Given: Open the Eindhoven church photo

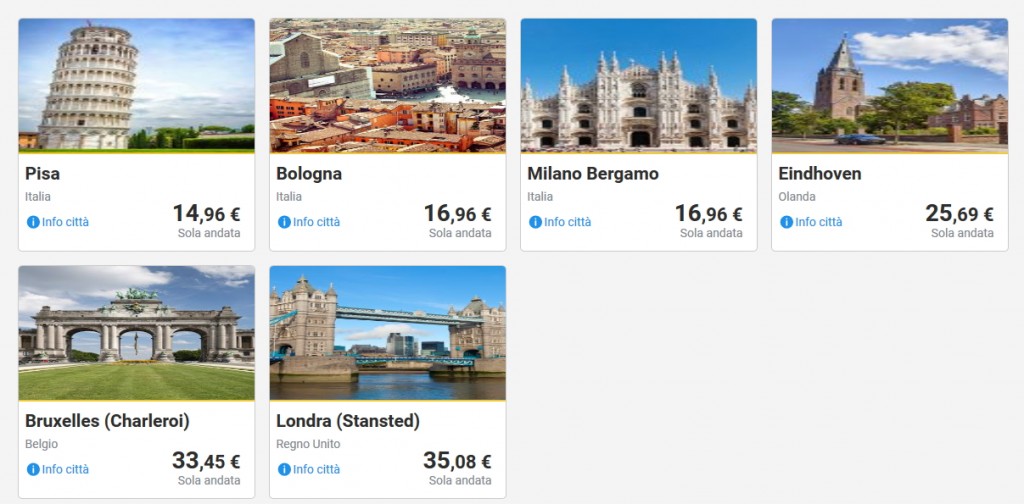Looking at the screenshot, I should [889, 85].
